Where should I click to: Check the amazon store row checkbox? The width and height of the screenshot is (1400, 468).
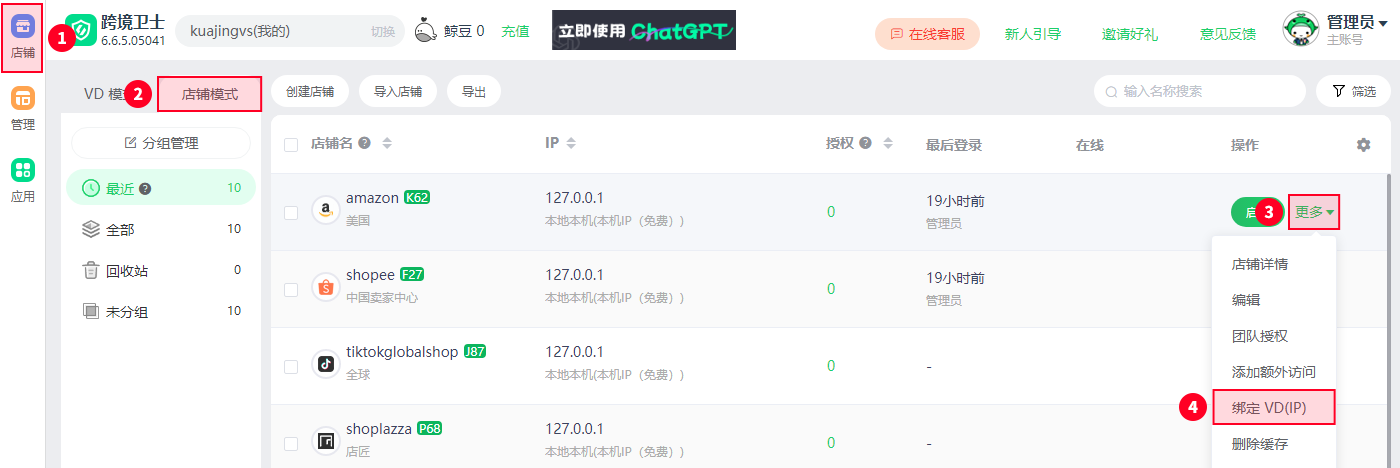coord(291,212)
